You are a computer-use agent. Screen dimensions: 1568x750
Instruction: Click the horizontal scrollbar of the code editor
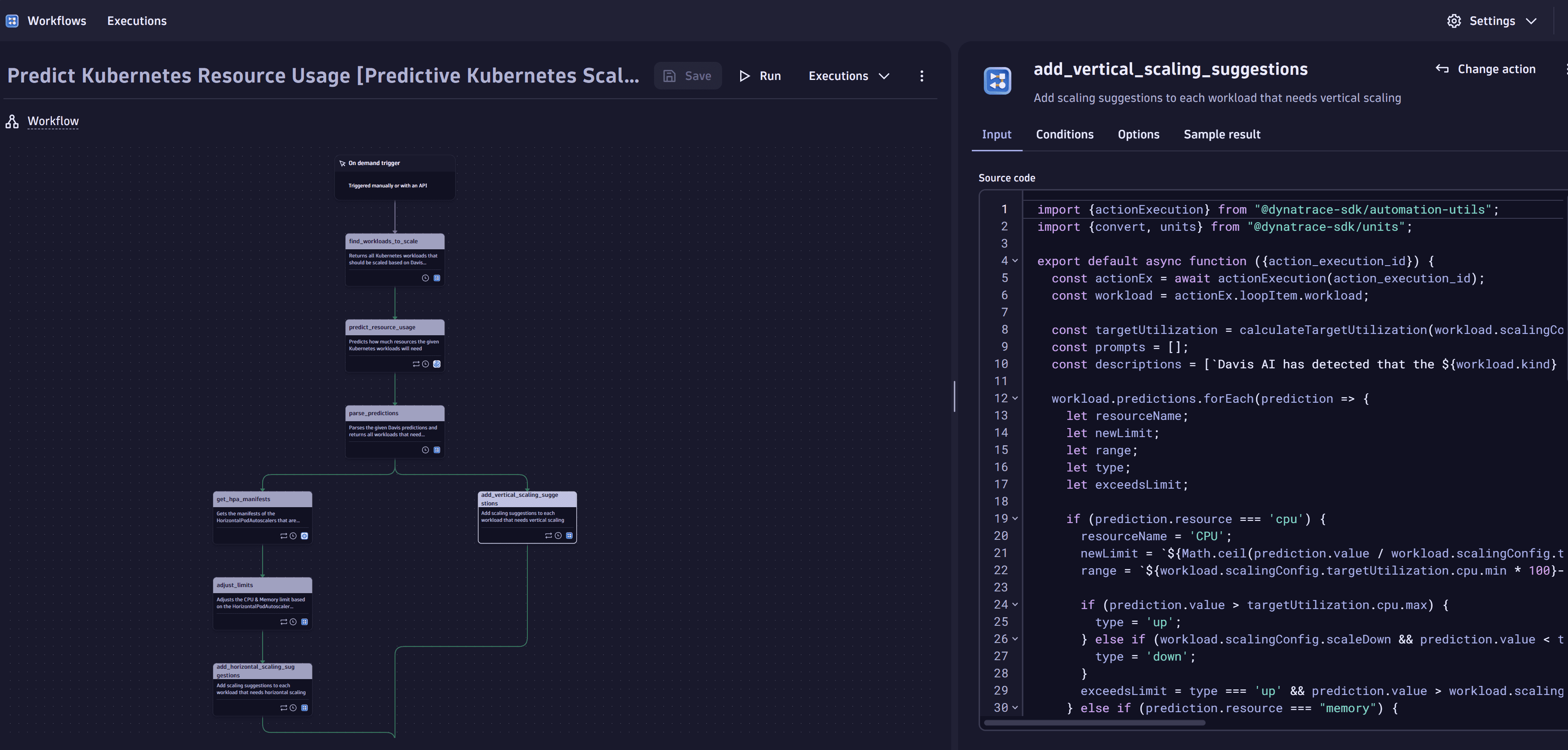[1094, 723]
